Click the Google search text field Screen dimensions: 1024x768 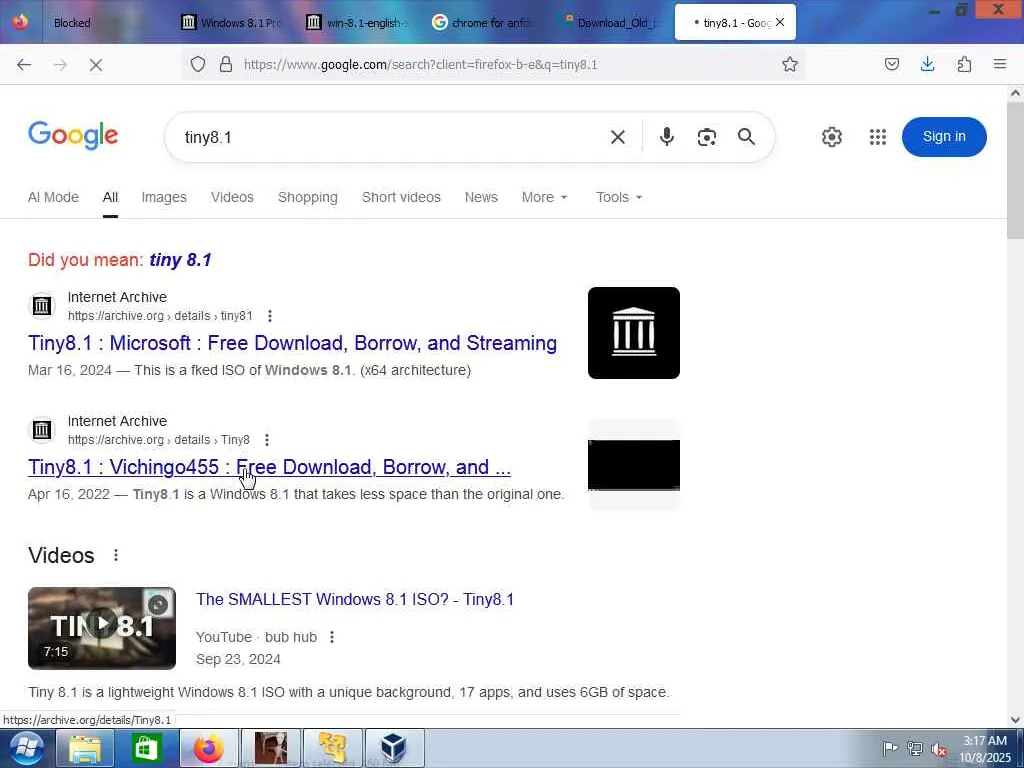[x=392, y=137]
